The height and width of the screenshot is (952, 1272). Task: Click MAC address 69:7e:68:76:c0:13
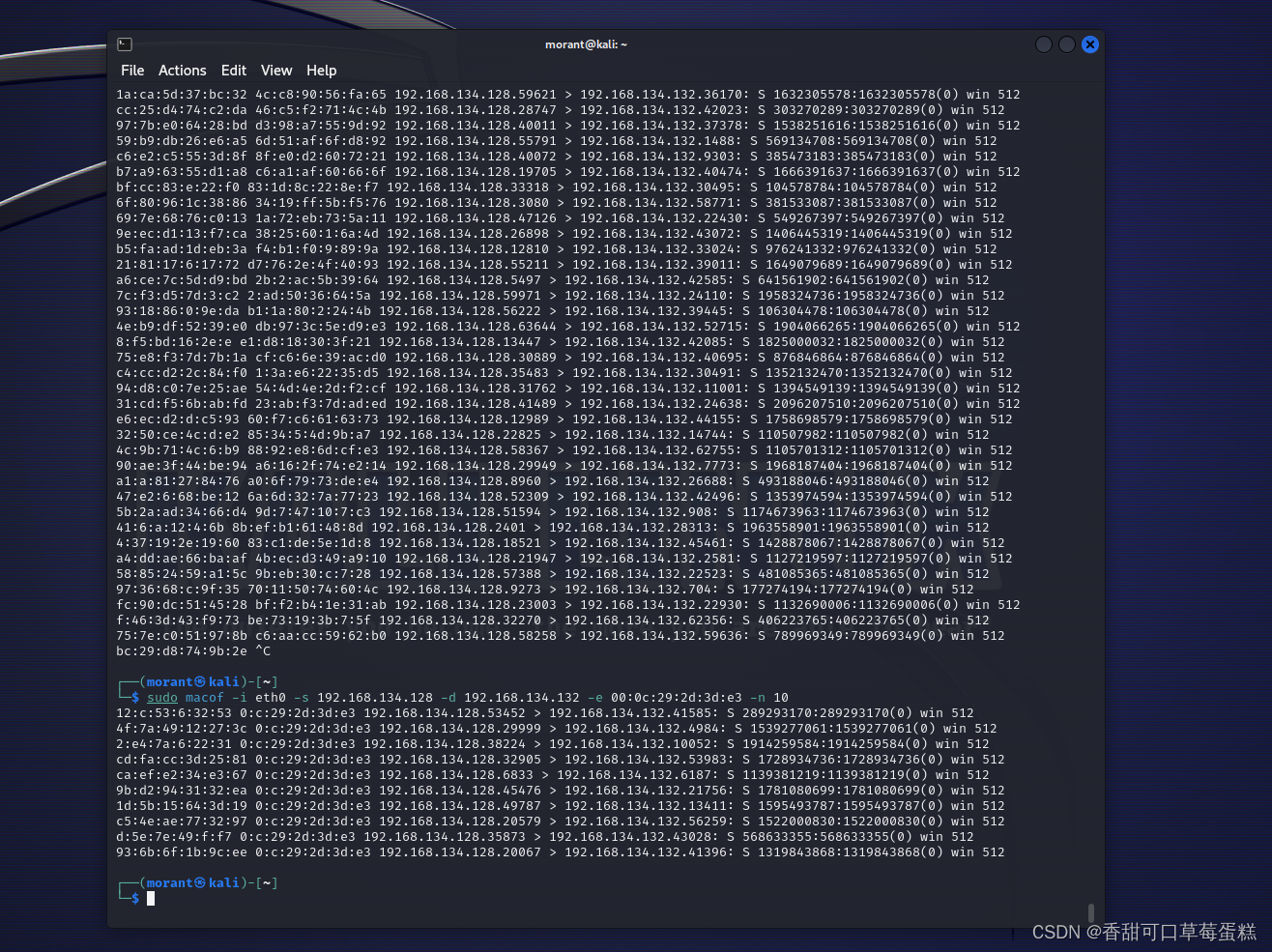[182, 218]
